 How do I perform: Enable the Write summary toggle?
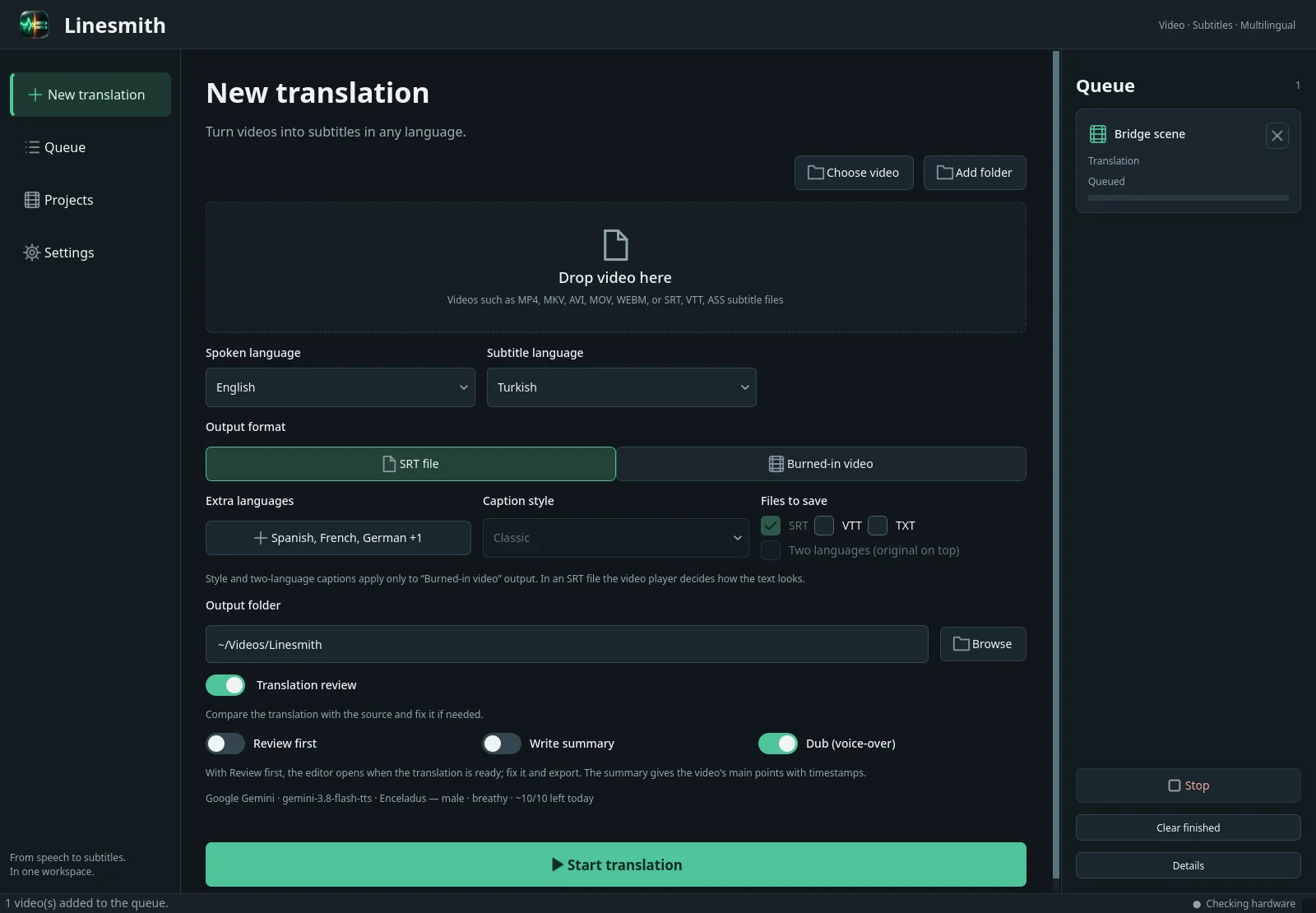point(502,744)
